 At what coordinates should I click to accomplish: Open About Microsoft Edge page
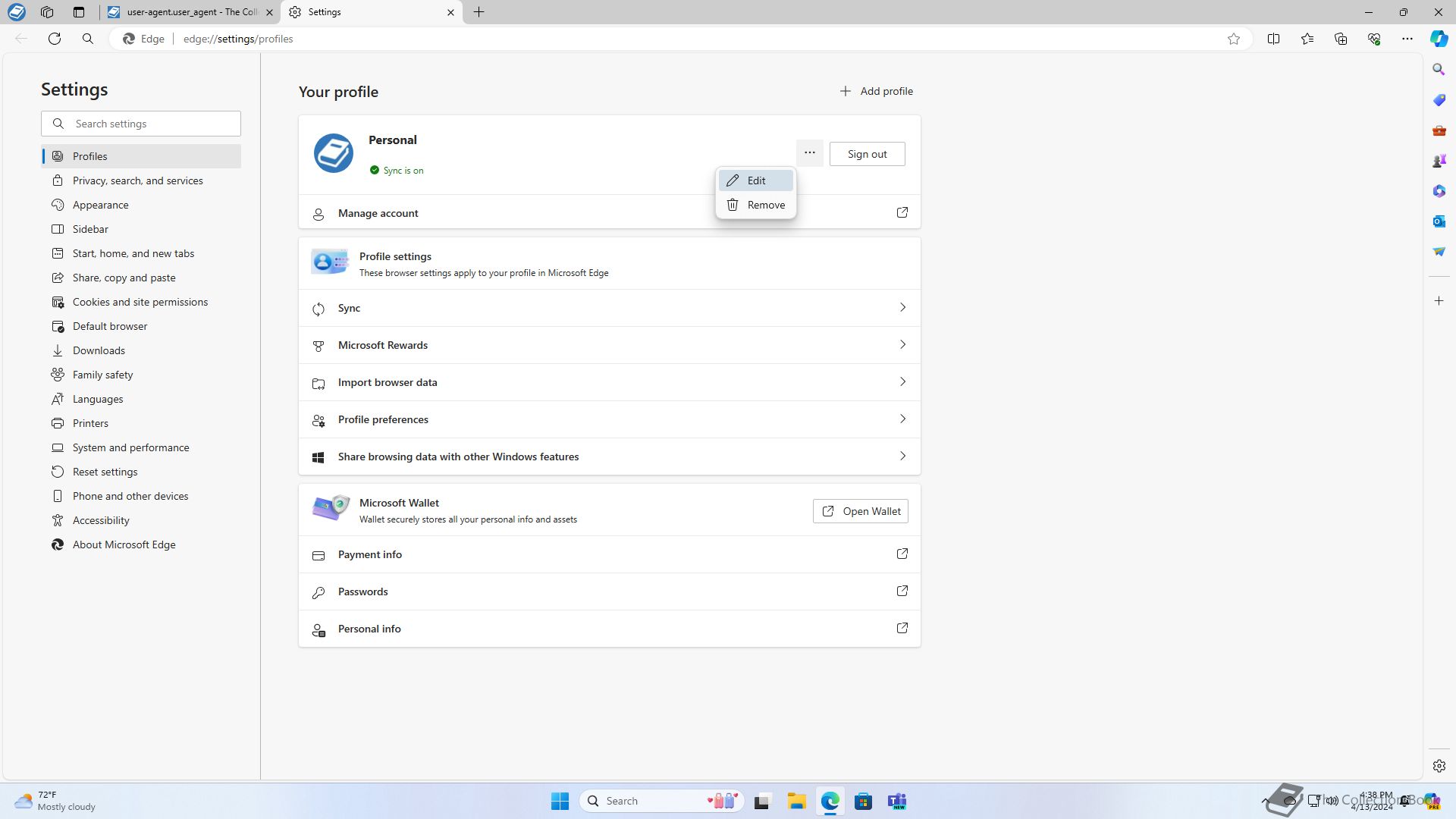click(x=141, y=544)
